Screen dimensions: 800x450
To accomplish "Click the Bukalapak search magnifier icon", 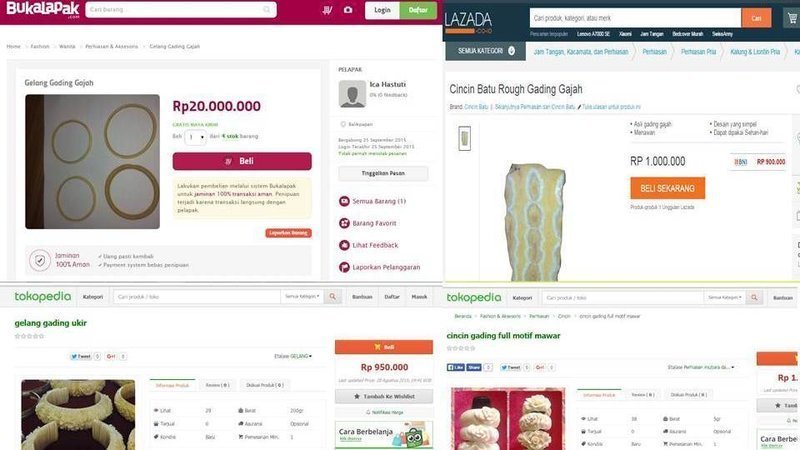I will click(x=267, y=10).
